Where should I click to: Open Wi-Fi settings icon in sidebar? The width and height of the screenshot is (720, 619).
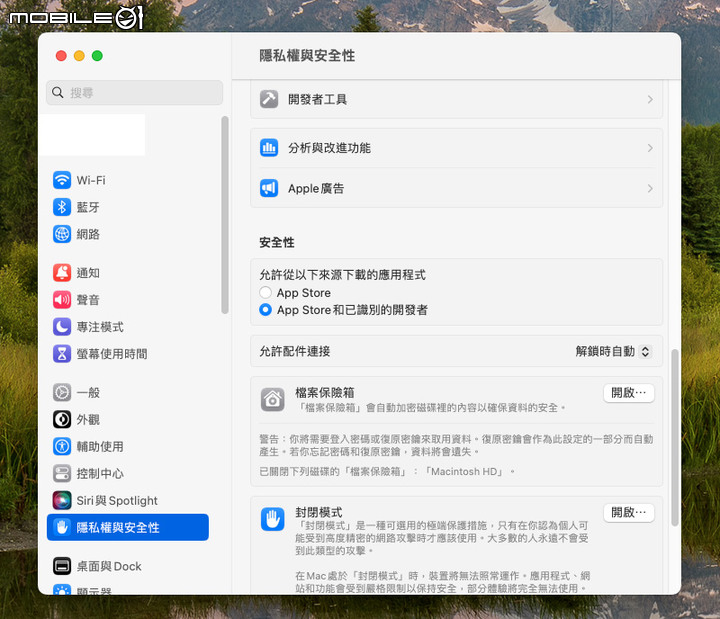pos(62,180)
